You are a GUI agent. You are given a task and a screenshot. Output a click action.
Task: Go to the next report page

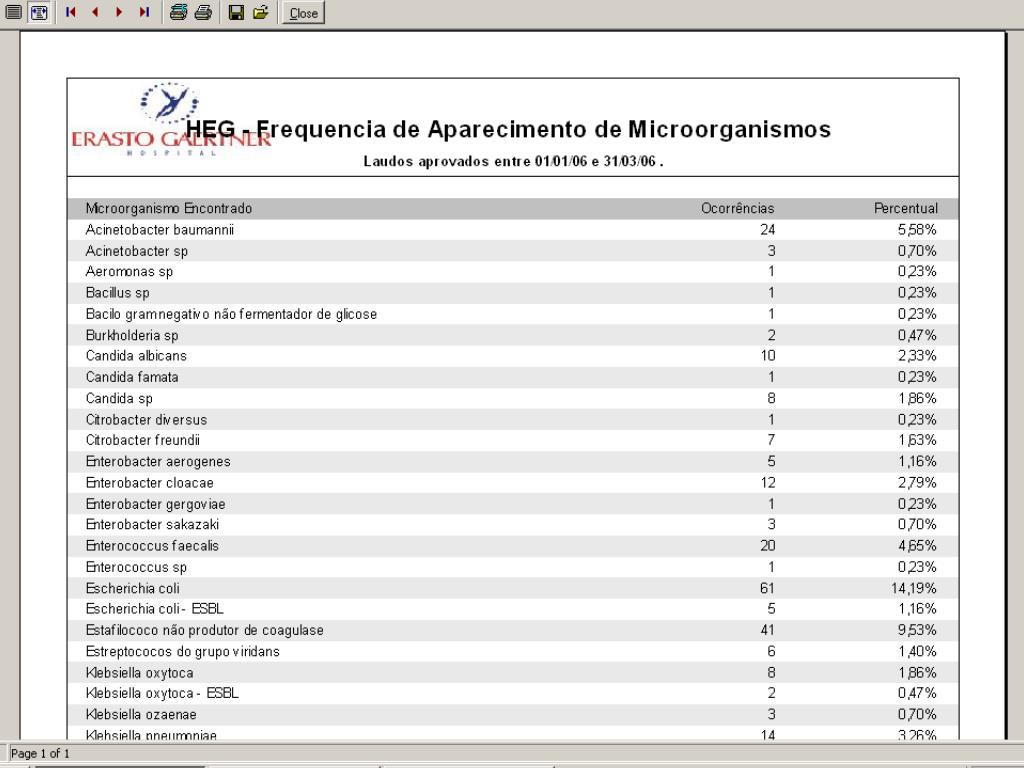pyautogui.click(x=120, y=12)
